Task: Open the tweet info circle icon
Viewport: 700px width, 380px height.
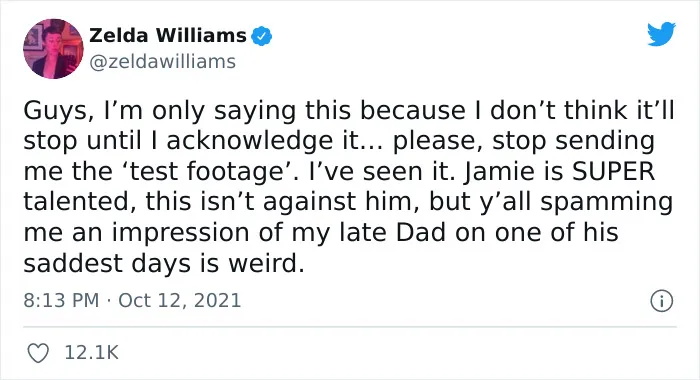Action: click(x=661, y=301)
